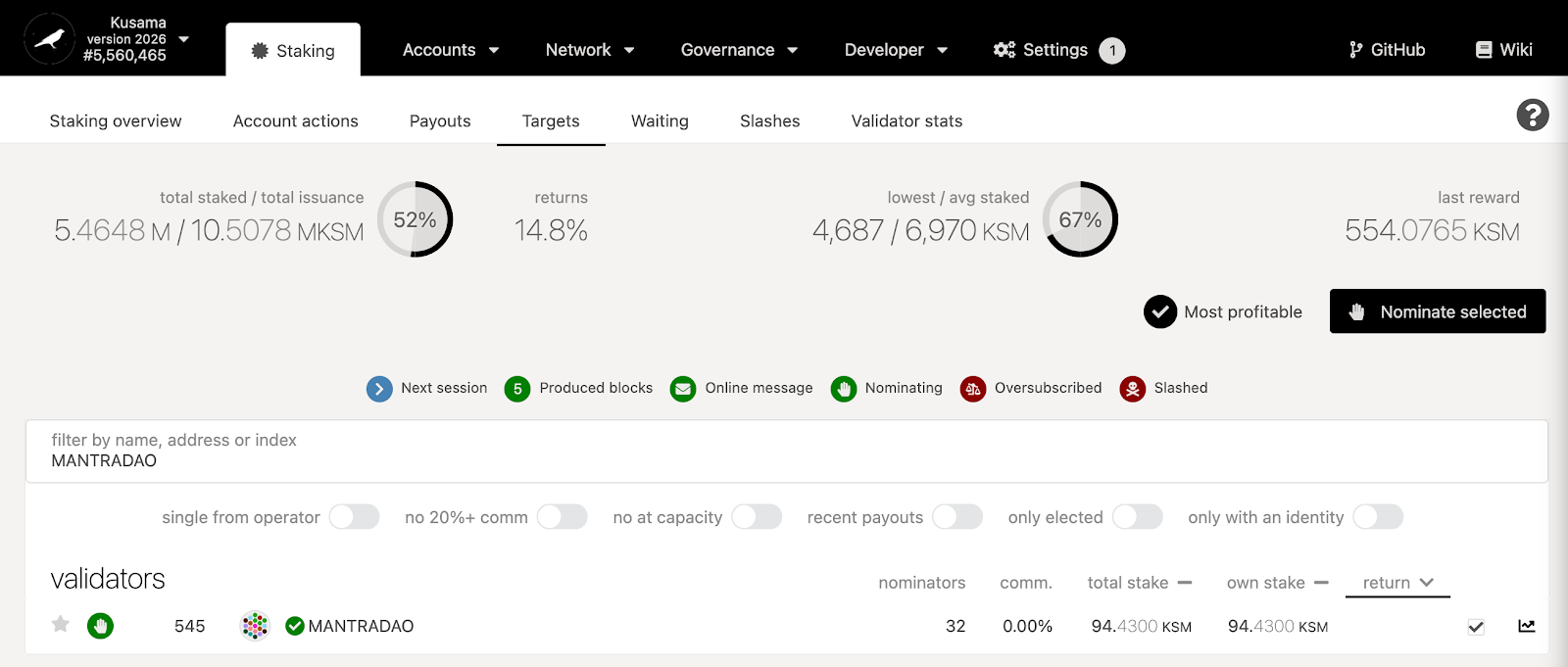The width and height of the screenshot is (1568, 667).
Task: Sort by nominators column
Action: pos(922,583)
